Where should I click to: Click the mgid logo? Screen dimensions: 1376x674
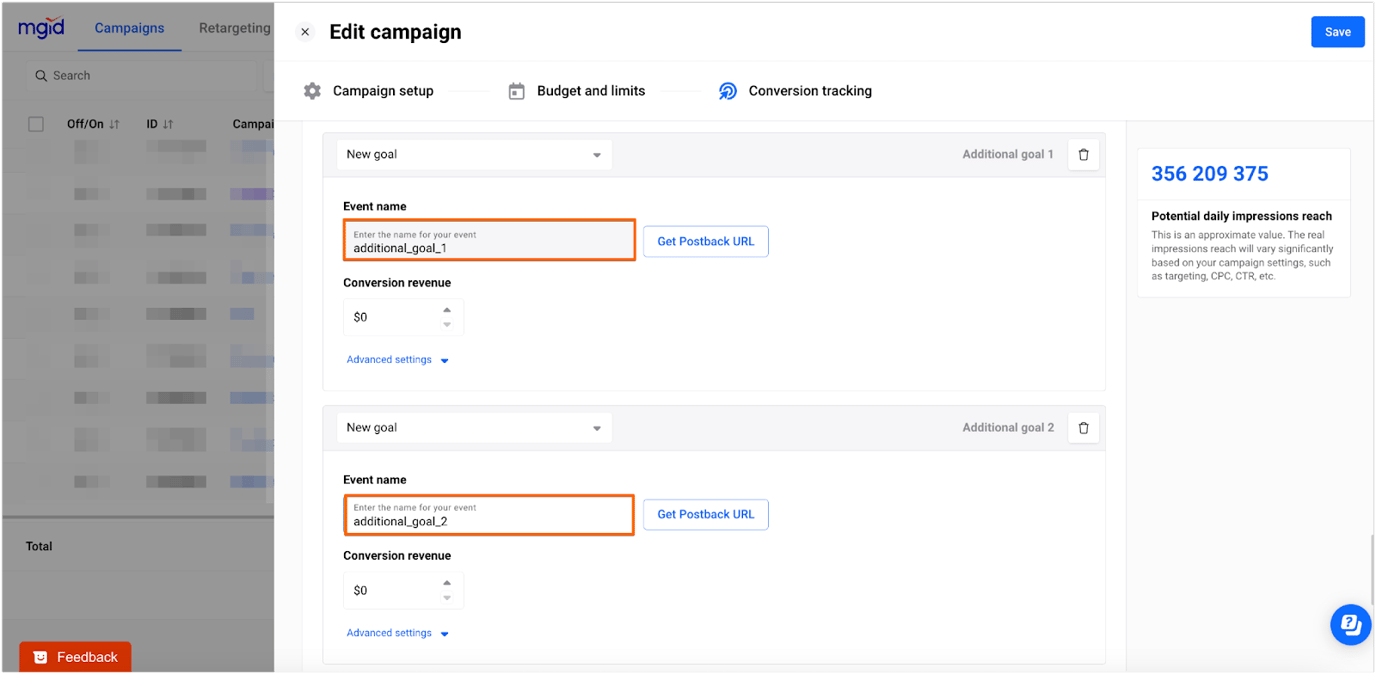point(40,27)
